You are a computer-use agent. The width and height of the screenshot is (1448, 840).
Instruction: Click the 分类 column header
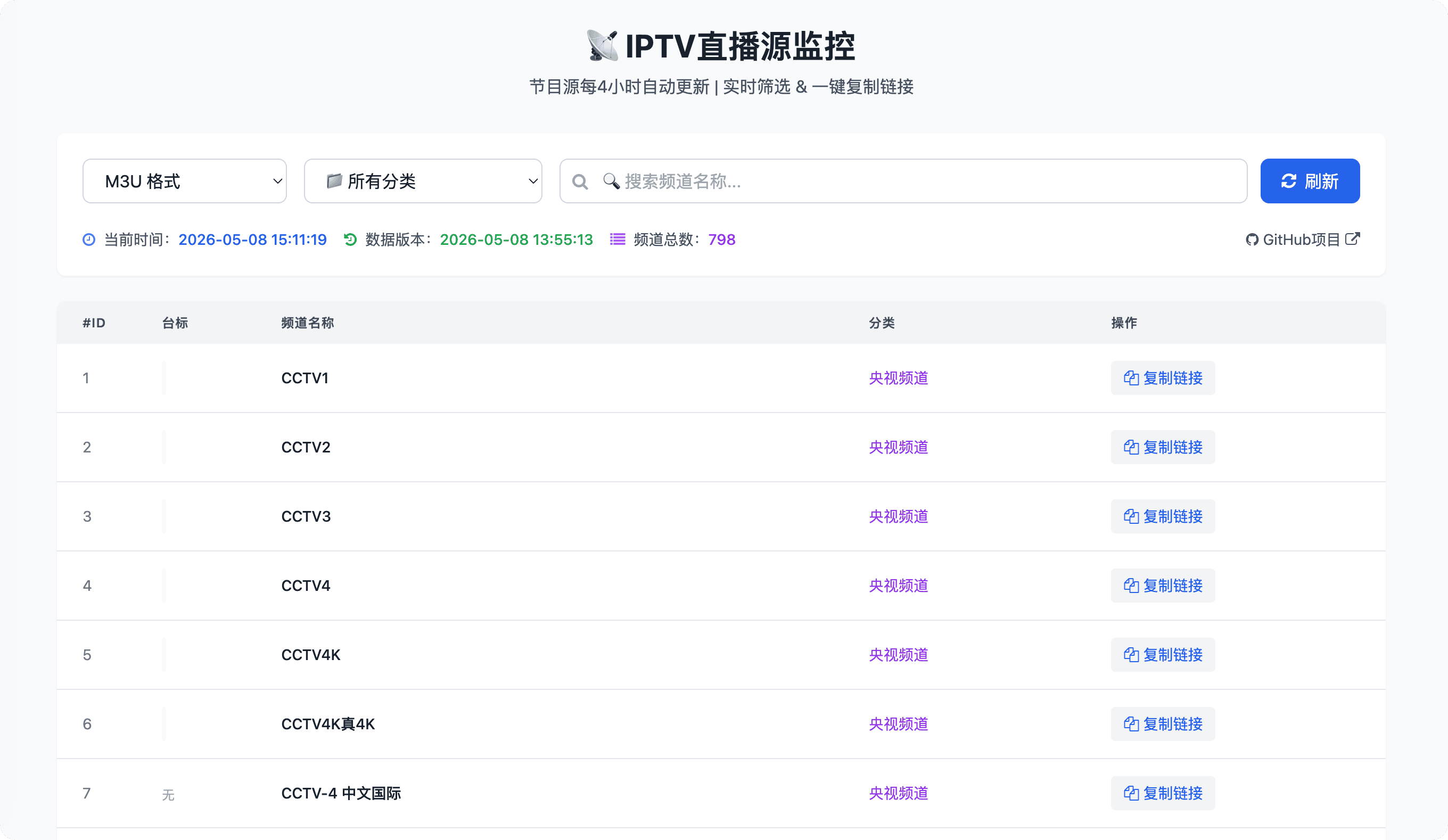click(882, 323)
